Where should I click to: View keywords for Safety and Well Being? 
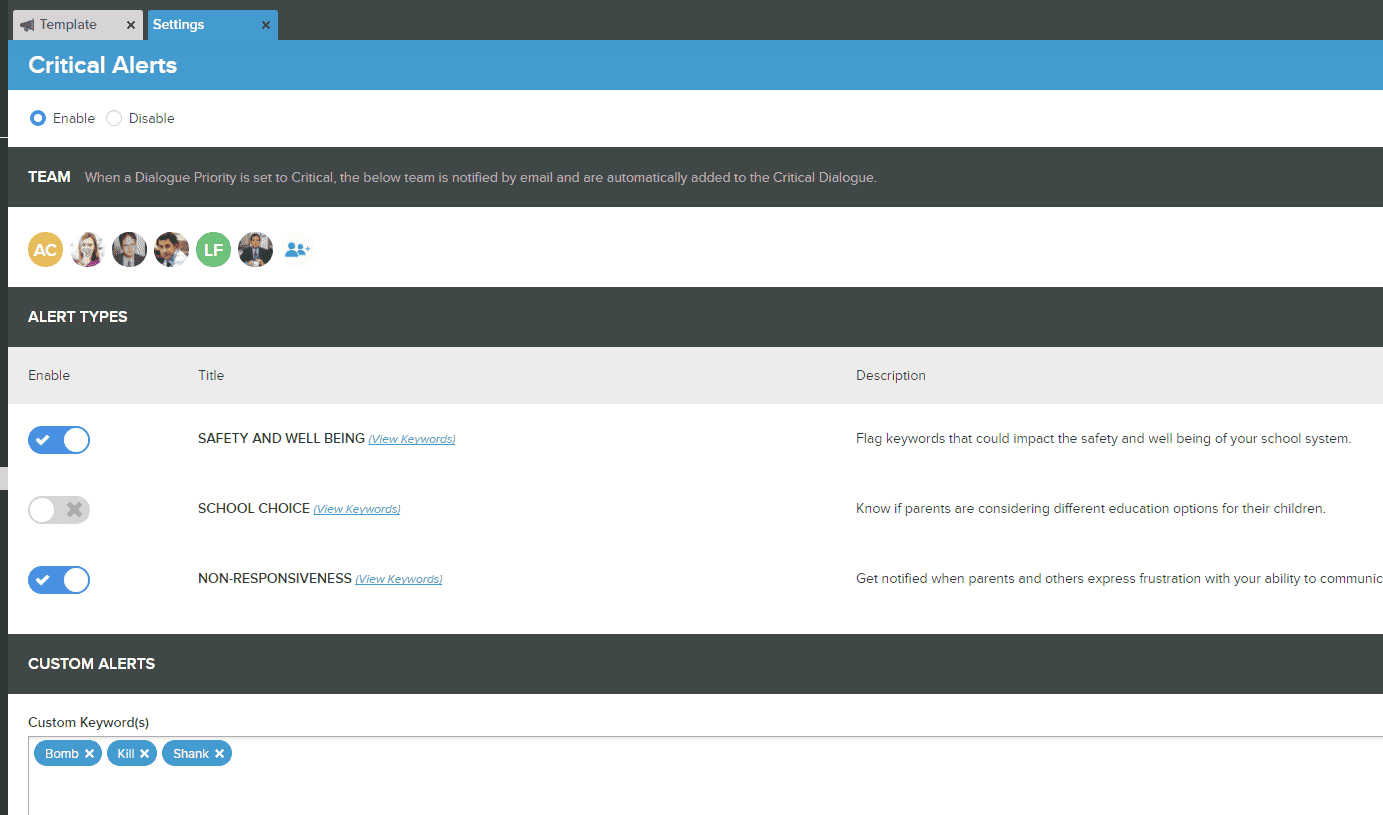pyautogui.click(x=411, y=439)
